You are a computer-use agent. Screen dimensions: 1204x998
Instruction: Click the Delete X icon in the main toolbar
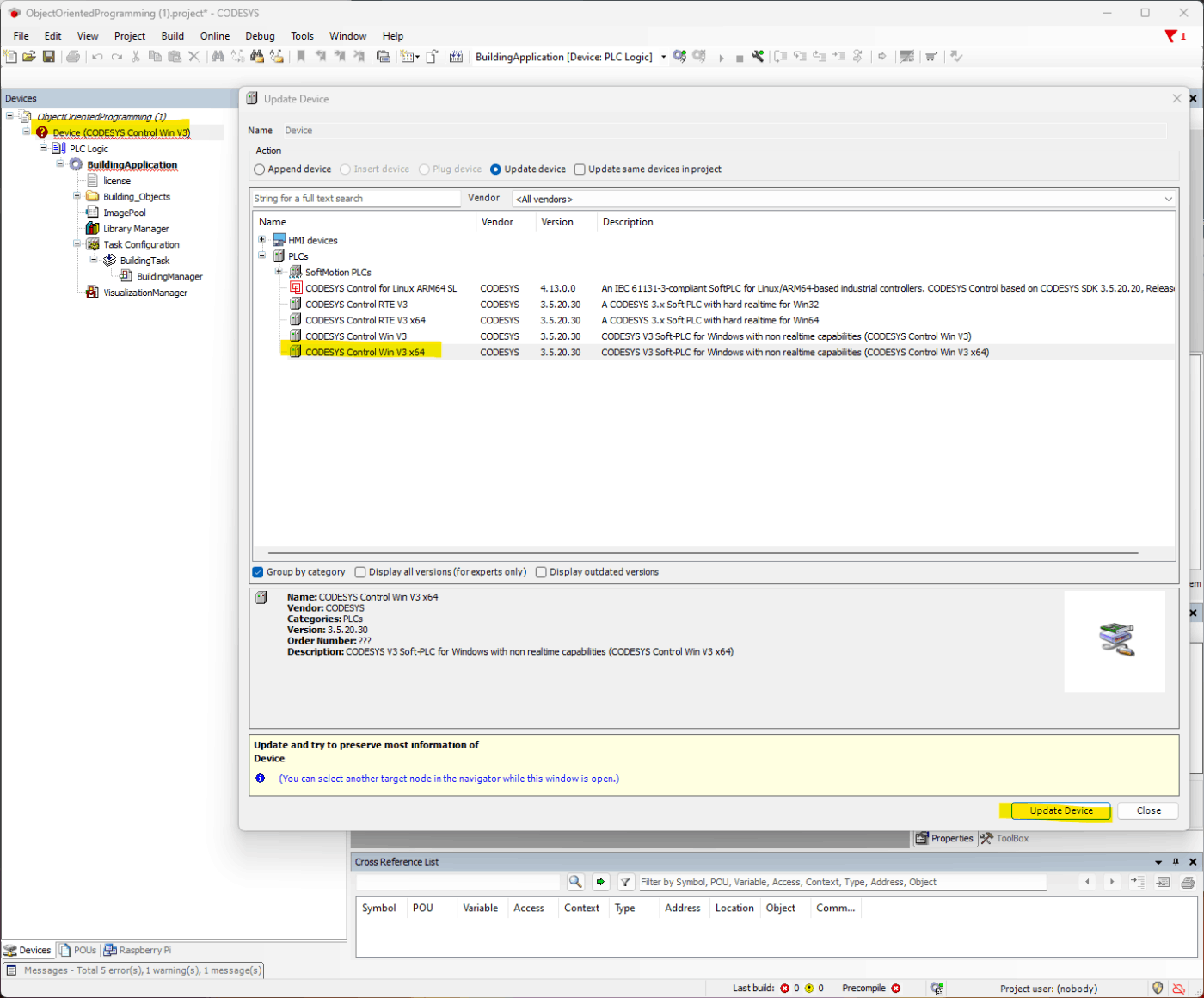(193, 57)
